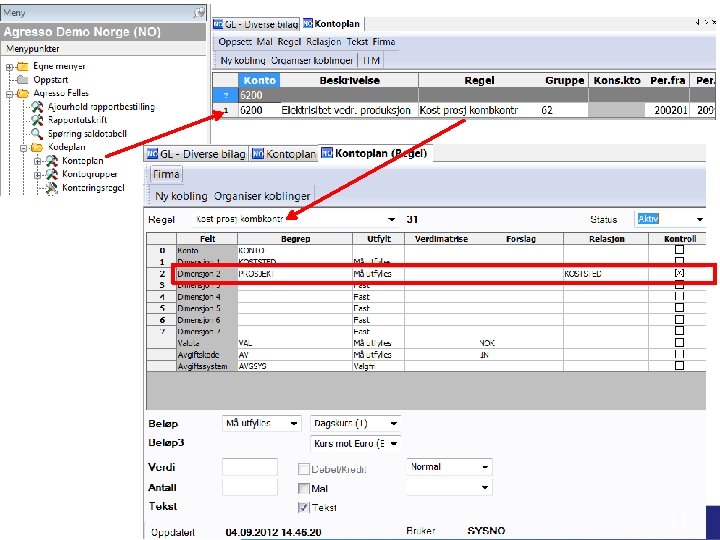
Task: Toggle Kontroll checkbox for Avgiftssystem row
Action: tap(680, 366)
